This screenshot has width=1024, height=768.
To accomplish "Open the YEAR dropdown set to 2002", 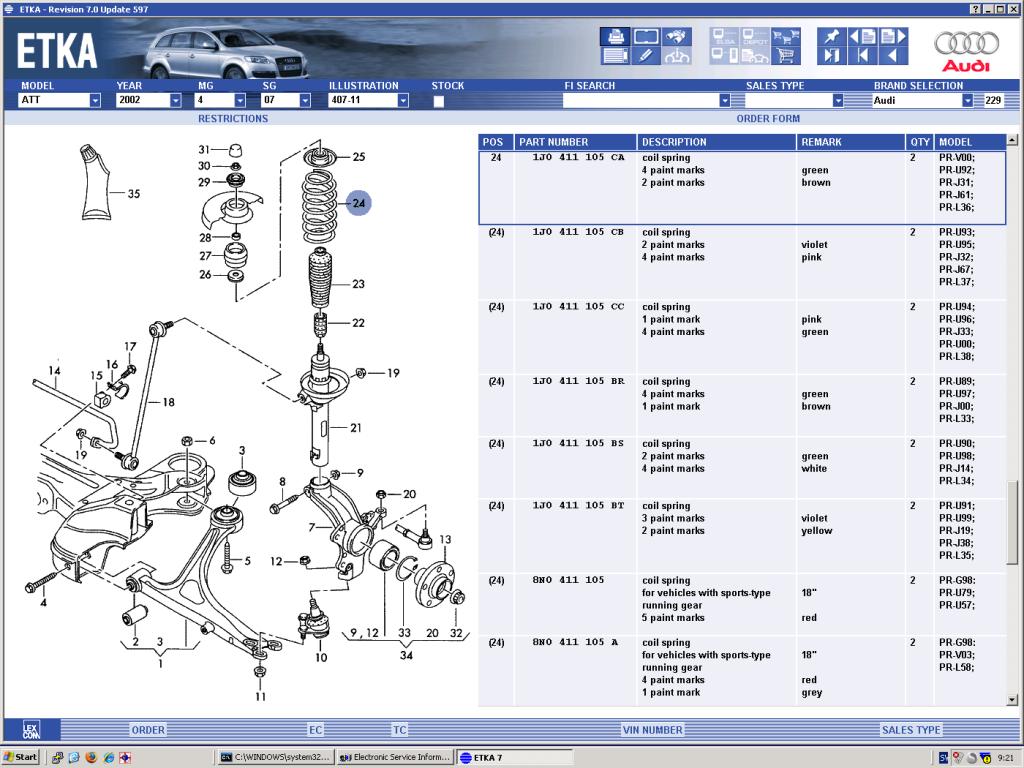I will click(x=175, y=101).
